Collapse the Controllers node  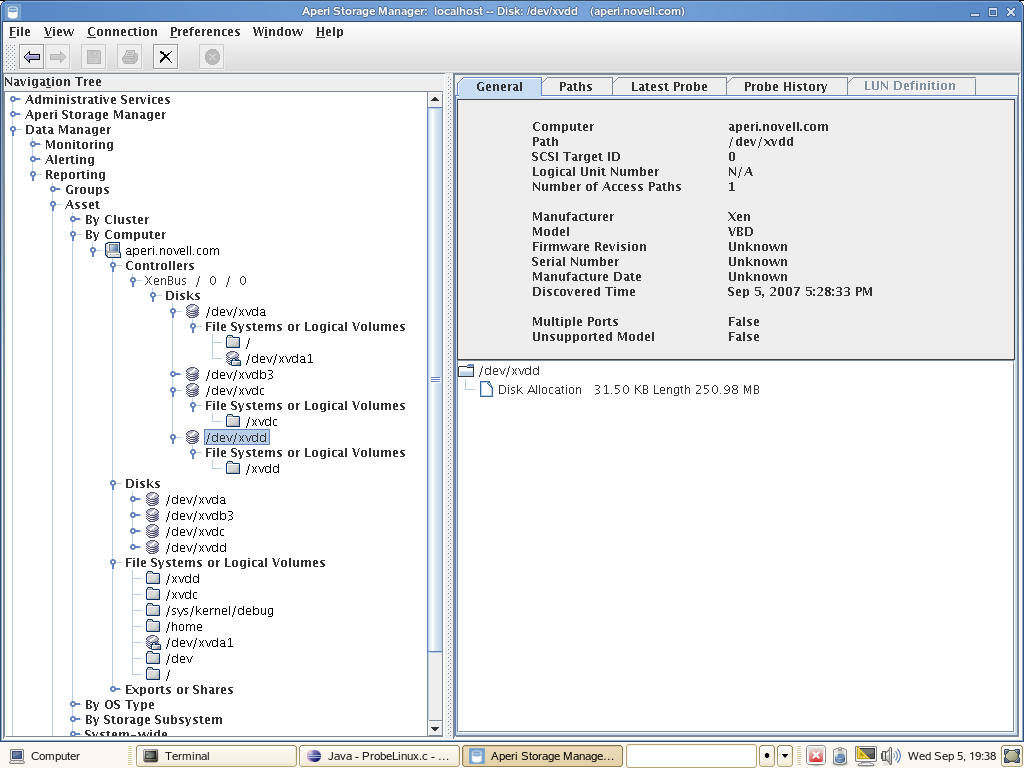(x=114, y=266)
